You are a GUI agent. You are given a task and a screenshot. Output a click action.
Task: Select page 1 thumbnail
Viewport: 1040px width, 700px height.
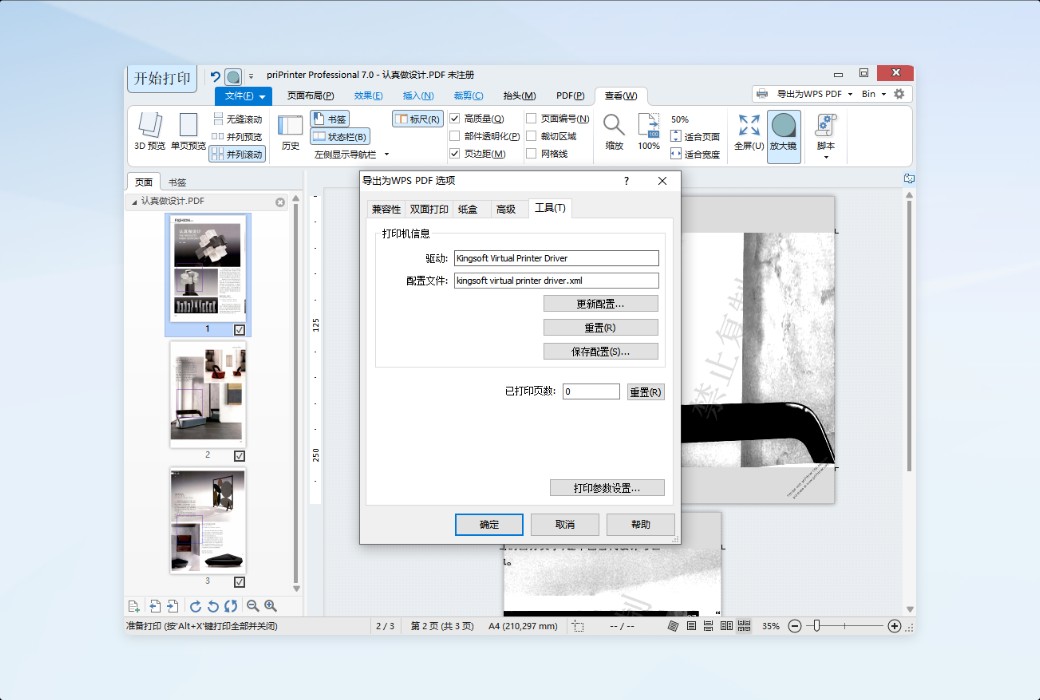pos(207,269)
